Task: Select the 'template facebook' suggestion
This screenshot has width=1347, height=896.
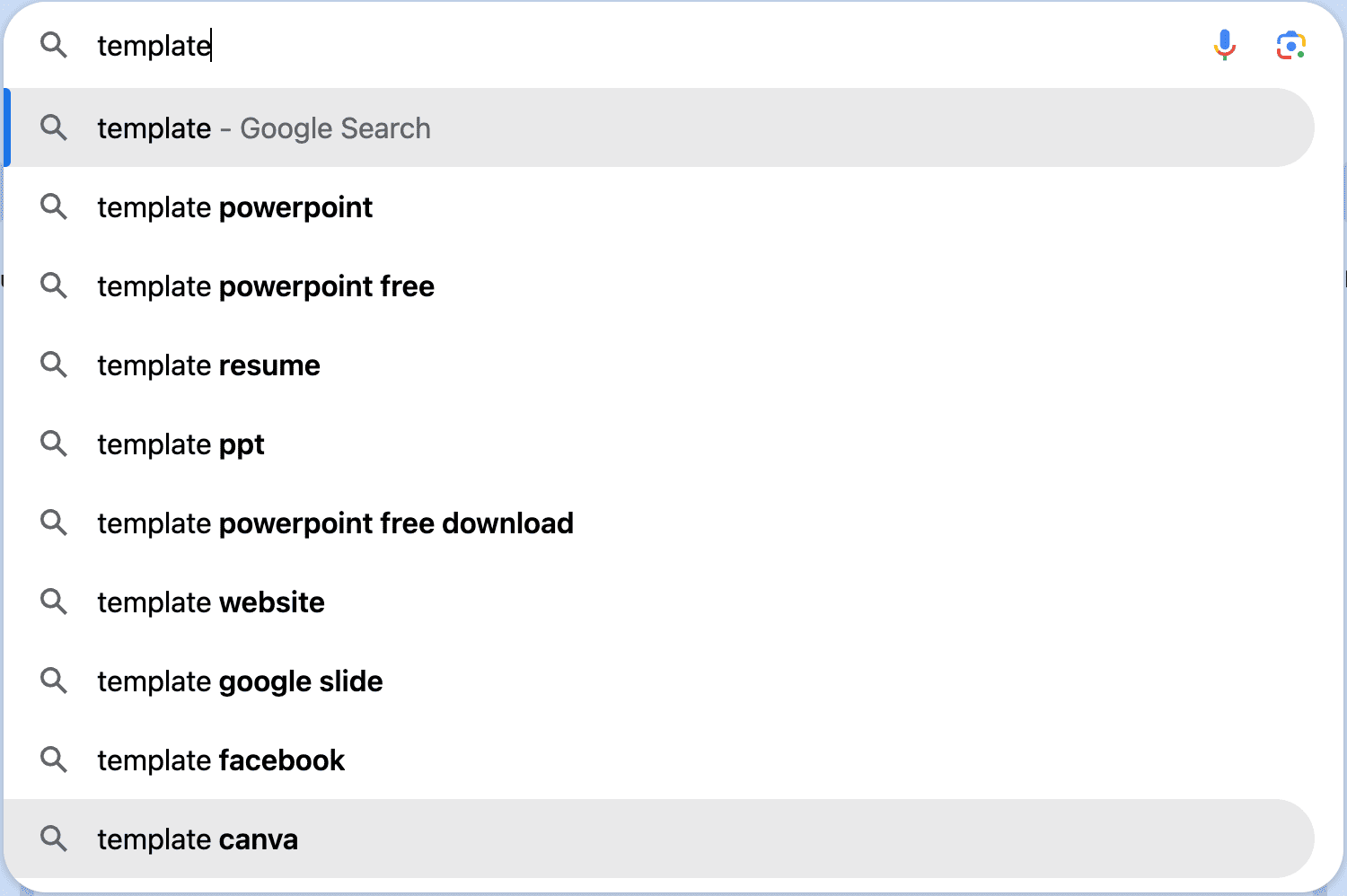Action: pos(220,760)
